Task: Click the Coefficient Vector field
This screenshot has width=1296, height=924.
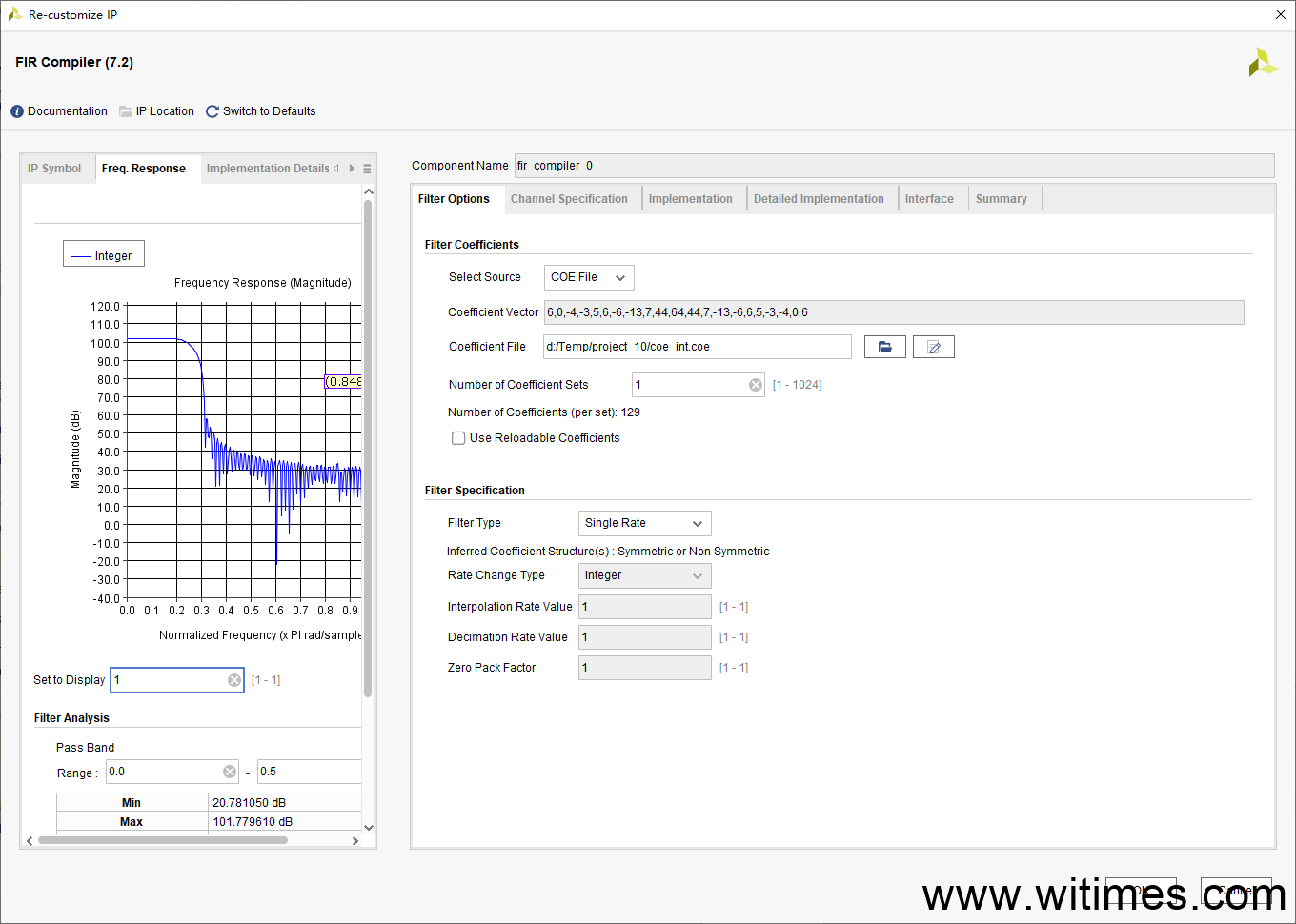Action: point(894,312)
